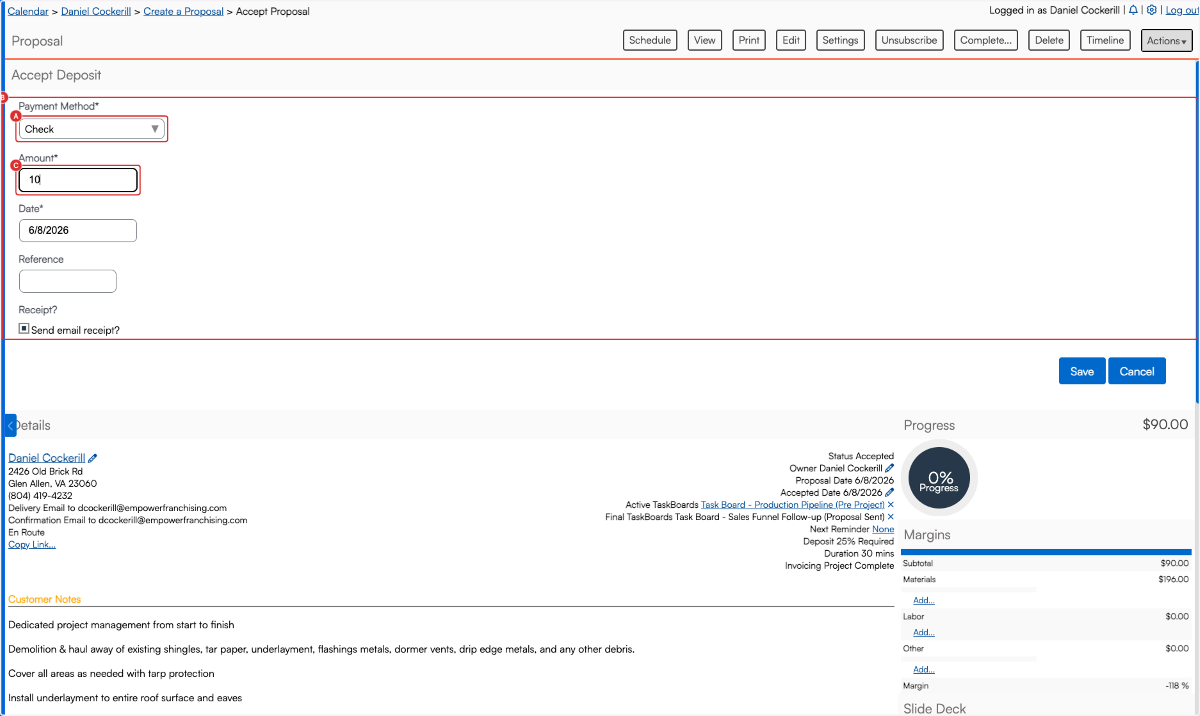Viewport: 1200px width, 716px height.
Task: Click 'Status Accepted' text
Action: click(x=861, y=456)
